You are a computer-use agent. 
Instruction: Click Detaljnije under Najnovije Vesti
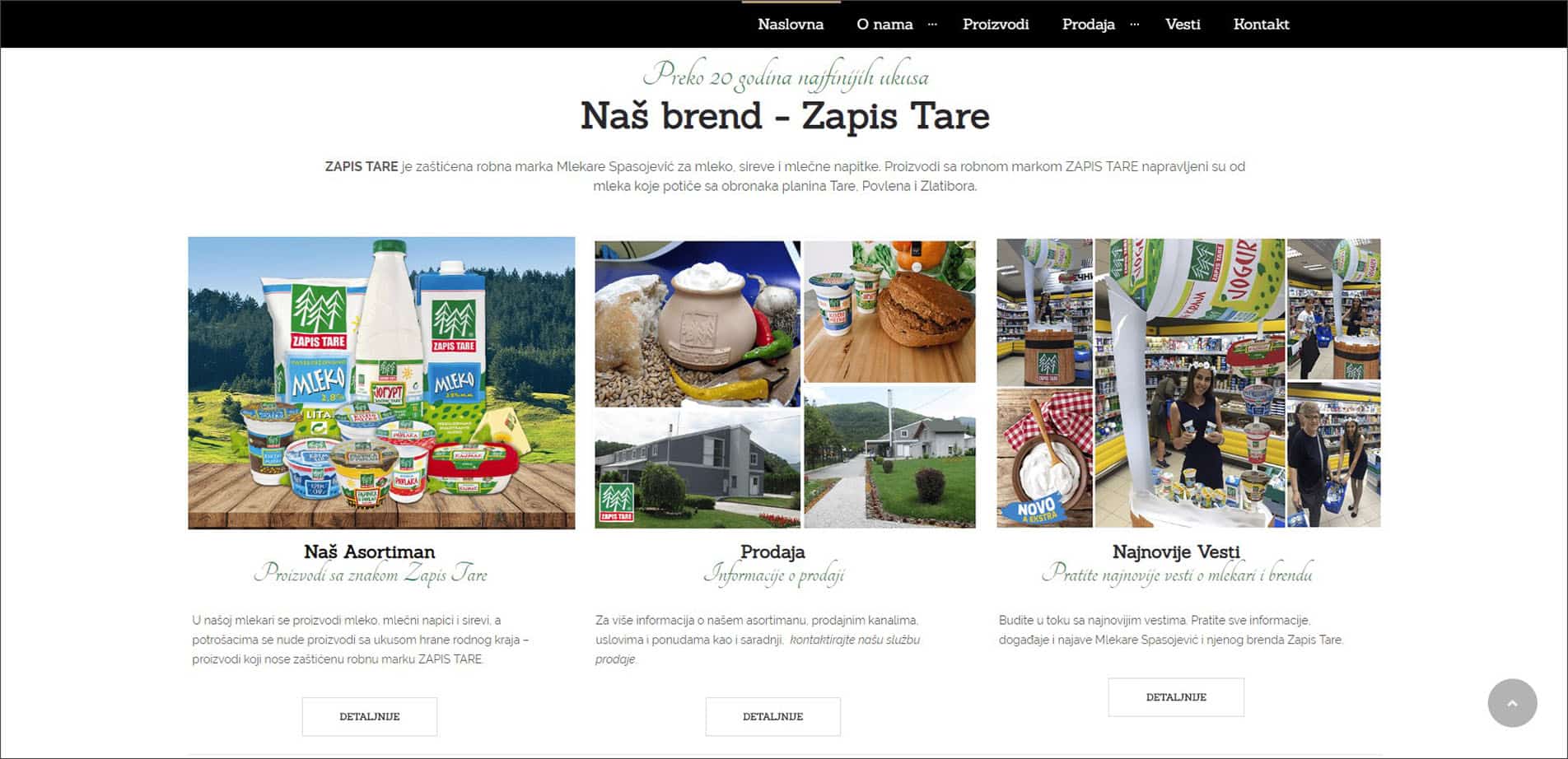coord(1176,697)
